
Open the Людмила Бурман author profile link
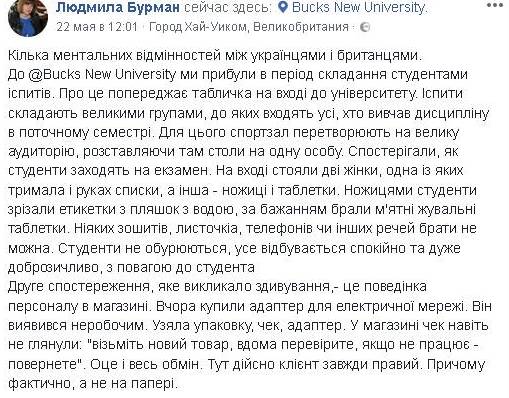point(118,7)
